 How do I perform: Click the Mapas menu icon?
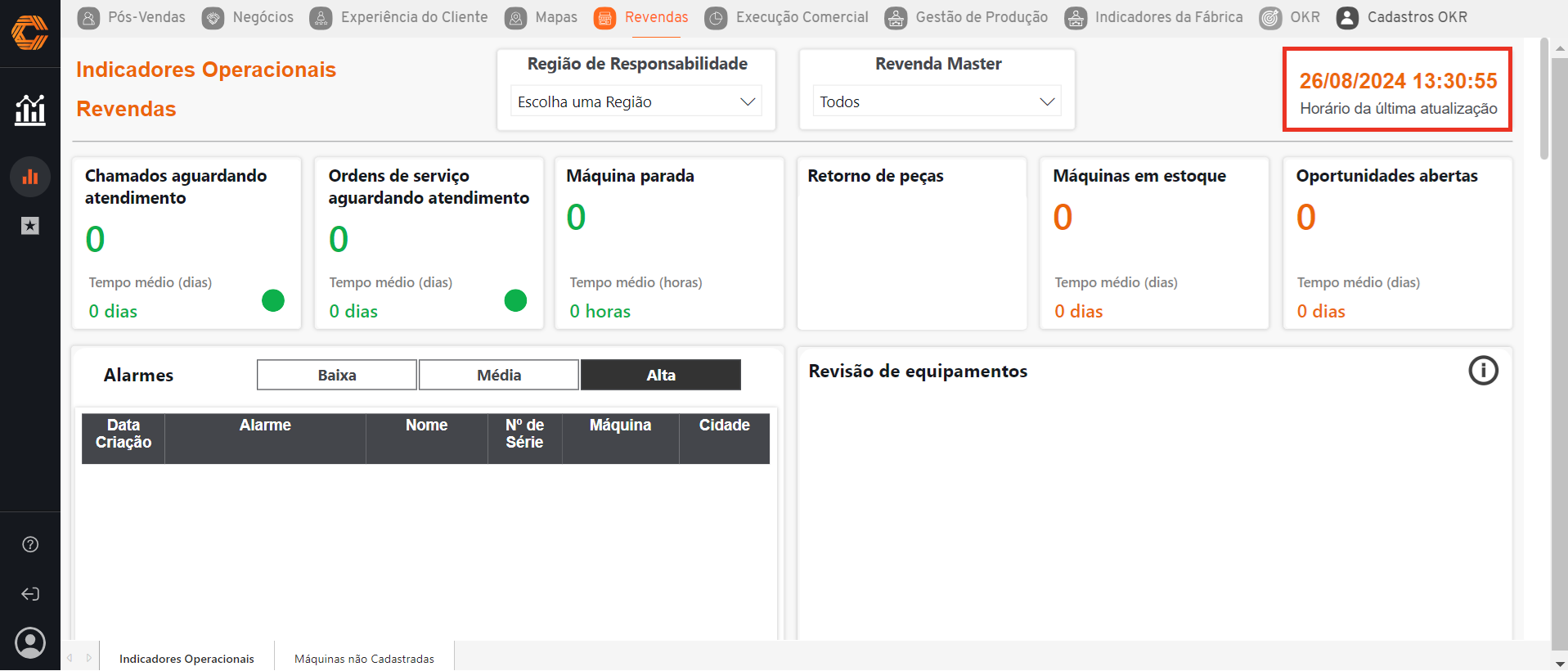click(x=515, y=18)
